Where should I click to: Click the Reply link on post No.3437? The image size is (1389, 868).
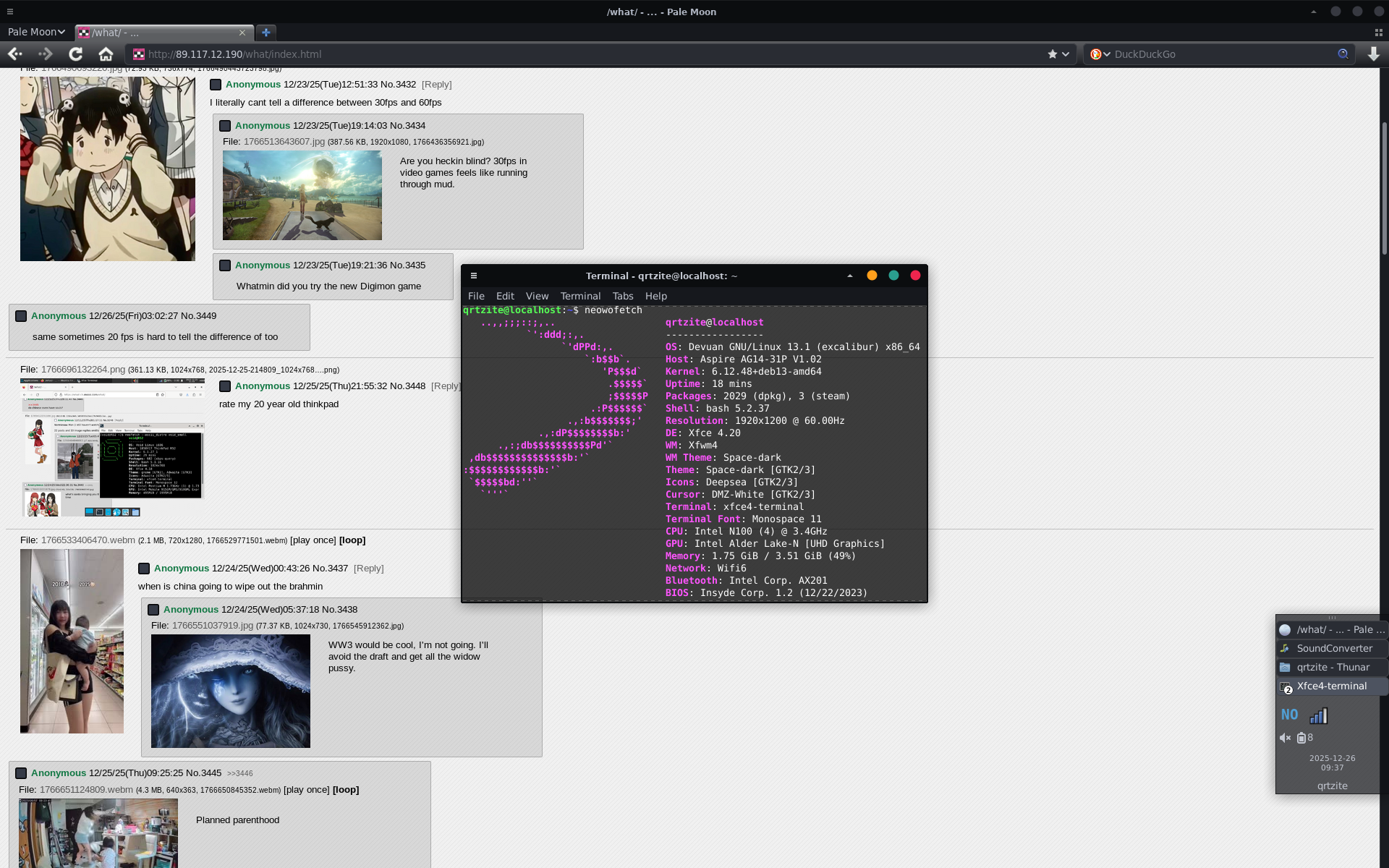[x=368, y=569]
